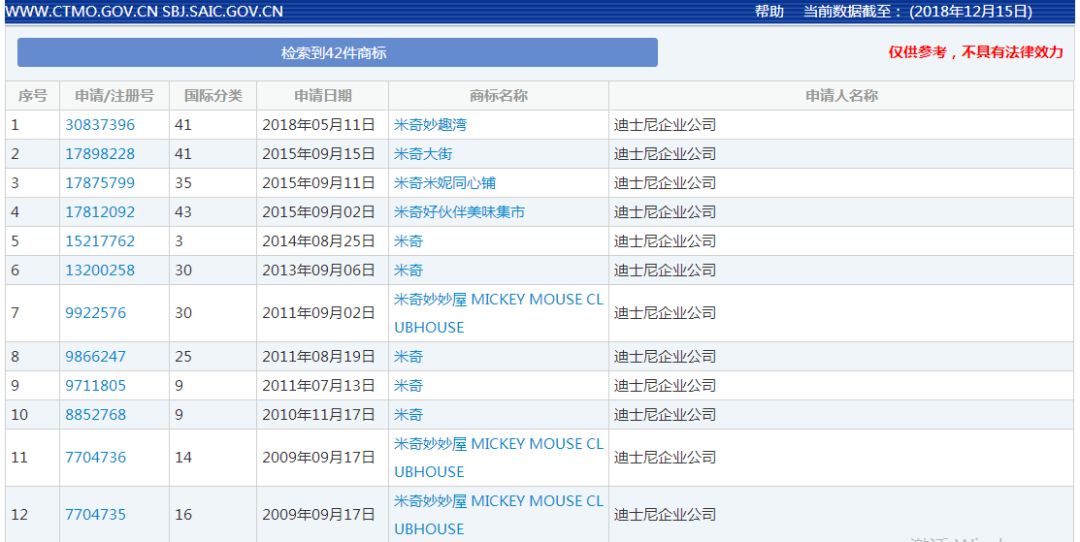
Task: Open 米奇妙妙屋 trademark in row 12
Action: (499, 514)
